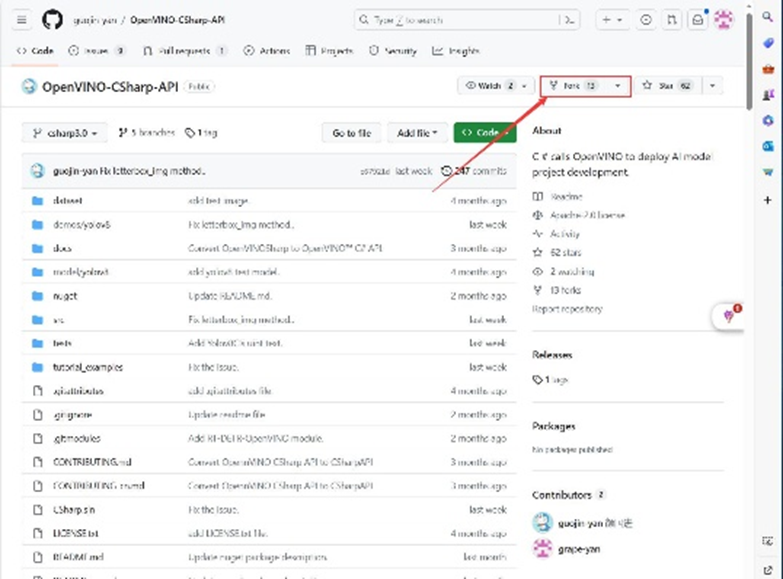Open the demos/yolov8 folder
The height and width of the screenshot is (579, 783).
click(81, 224)
